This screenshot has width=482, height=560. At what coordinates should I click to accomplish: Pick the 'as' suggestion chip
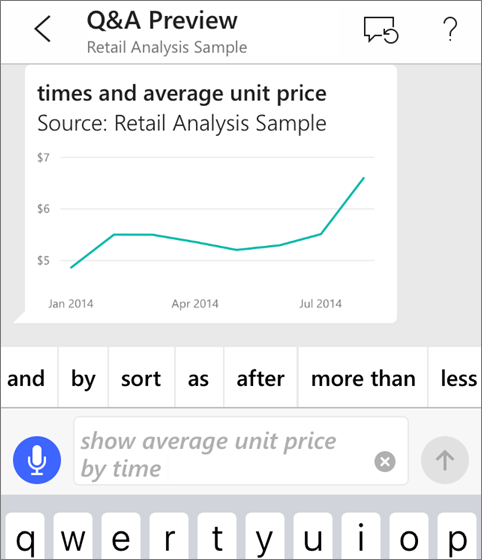click(199, 378)
